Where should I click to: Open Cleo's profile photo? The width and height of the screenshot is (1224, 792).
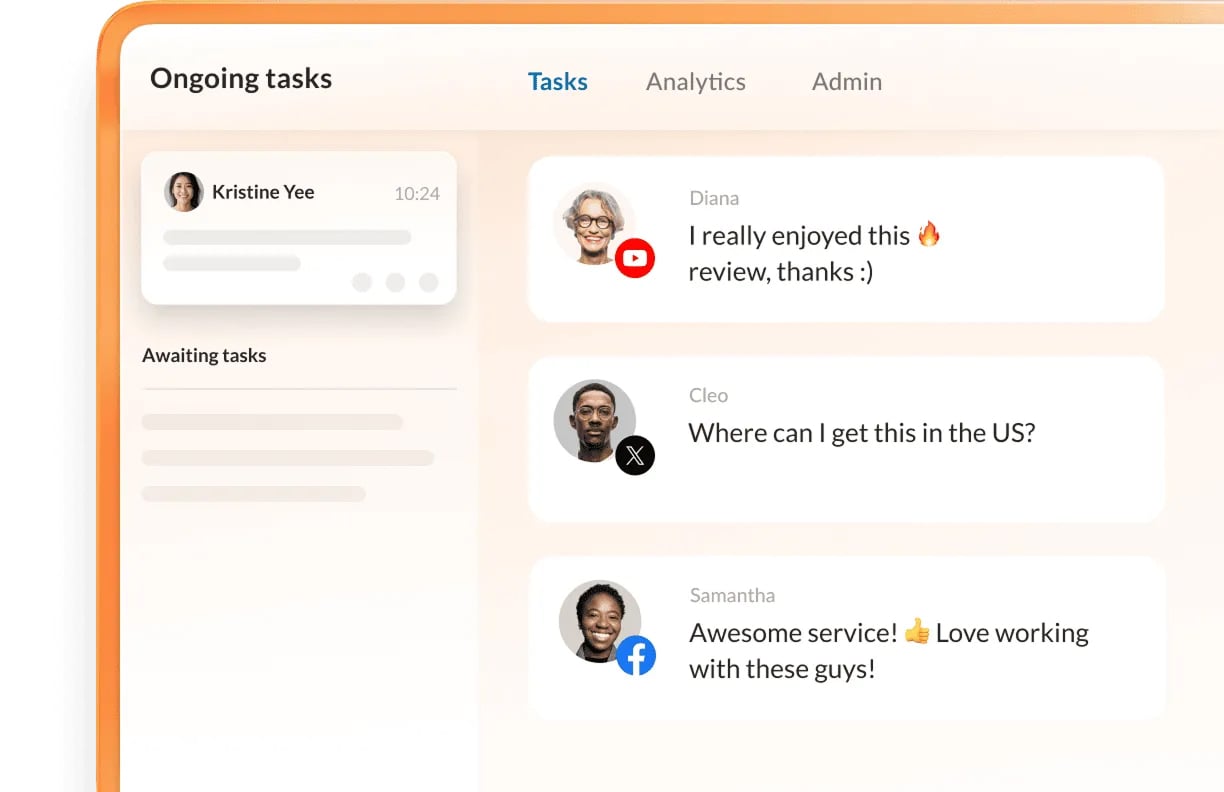point(594,420)
